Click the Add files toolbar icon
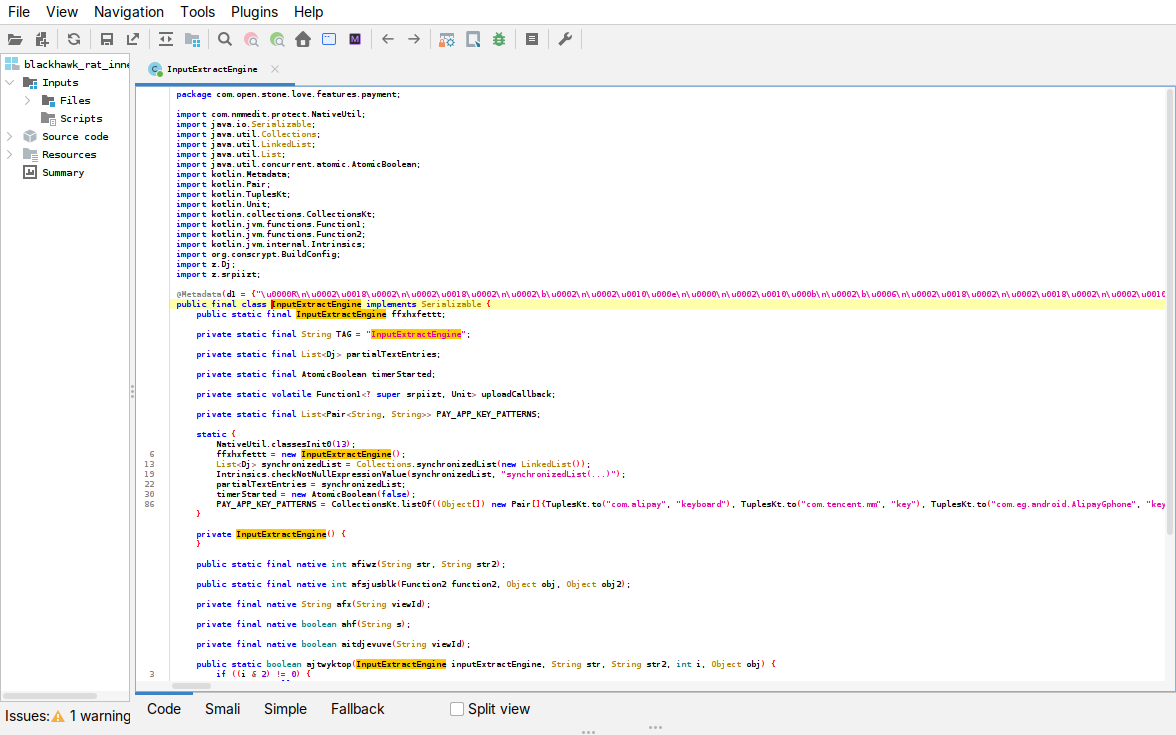1176x735 pixels. coord(42,40)
